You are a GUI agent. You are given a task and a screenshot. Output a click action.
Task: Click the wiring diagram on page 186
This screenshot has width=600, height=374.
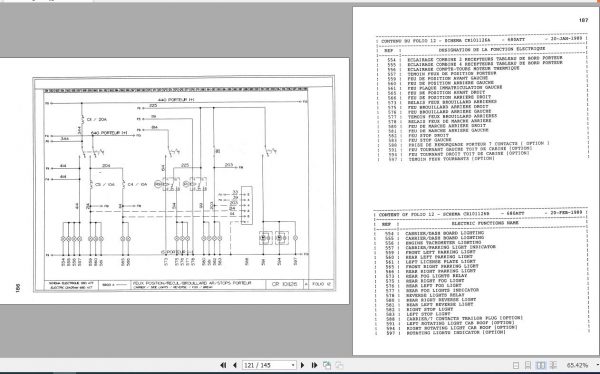184,185
